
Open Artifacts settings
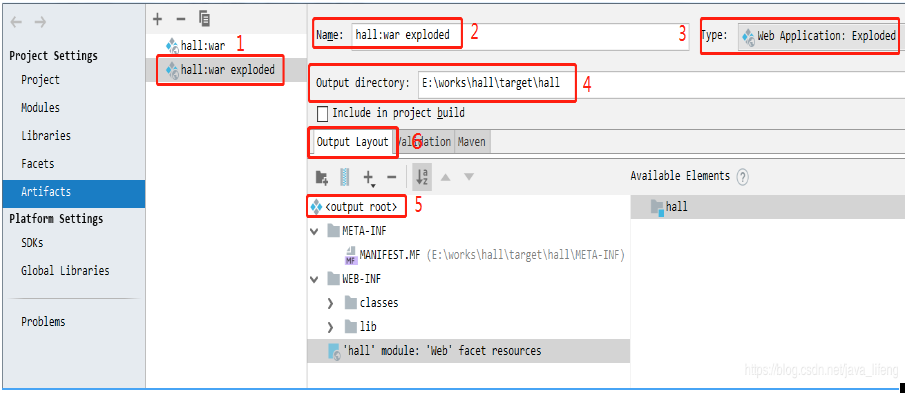pos(74,194)
